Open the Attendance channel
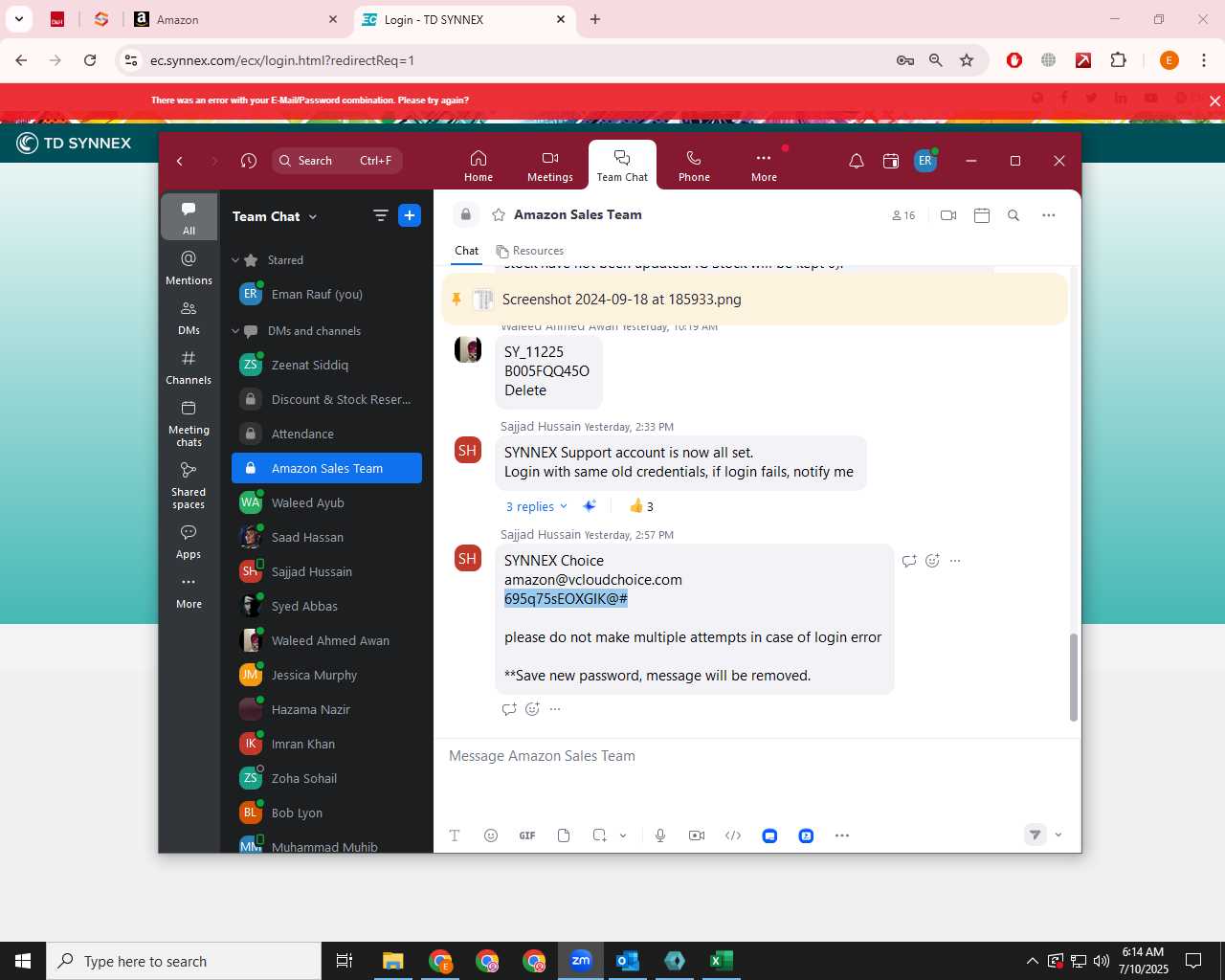Screen dimensions: 1225x980 [326, 434]
